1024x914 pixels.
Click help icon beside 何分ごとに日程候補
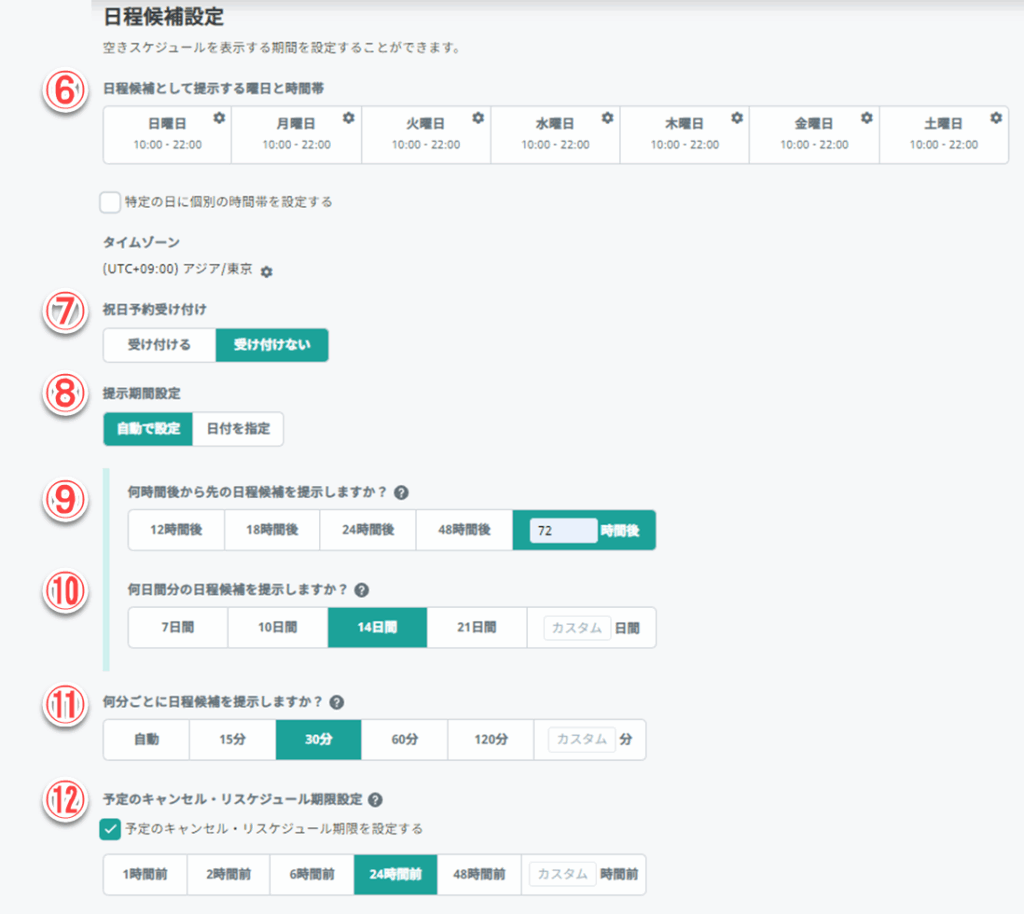[x=337, y=702]
